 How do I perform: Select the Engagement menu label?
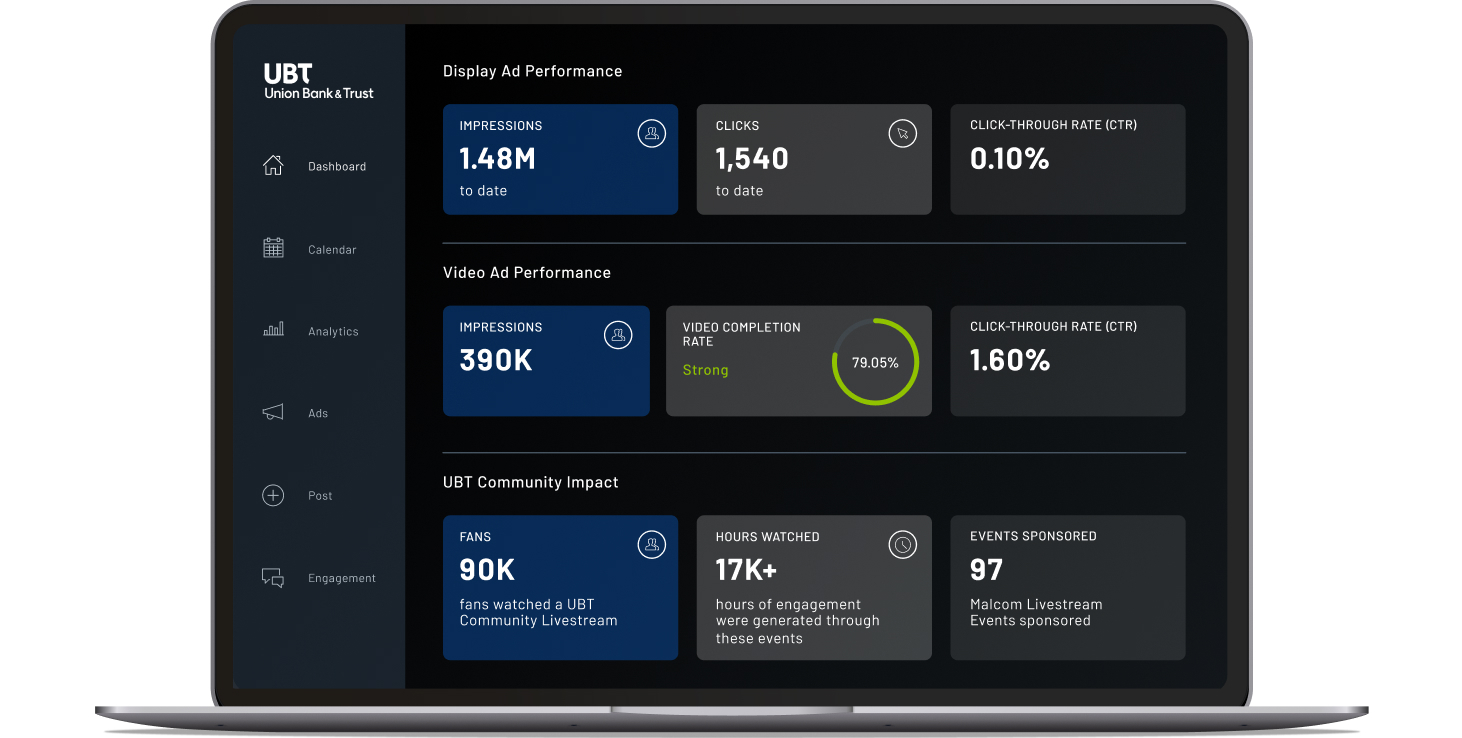point(342,579)
